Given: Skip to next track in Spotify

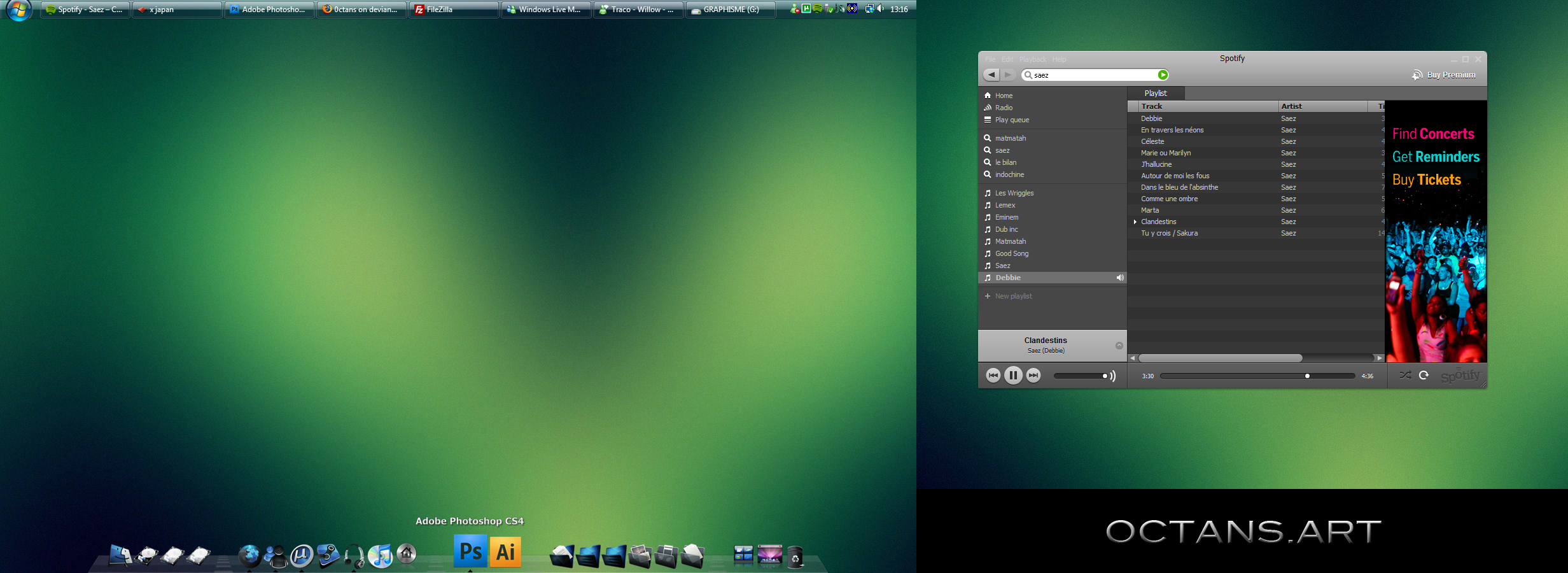Looking at the screenshot, I should coord(1033,376).
